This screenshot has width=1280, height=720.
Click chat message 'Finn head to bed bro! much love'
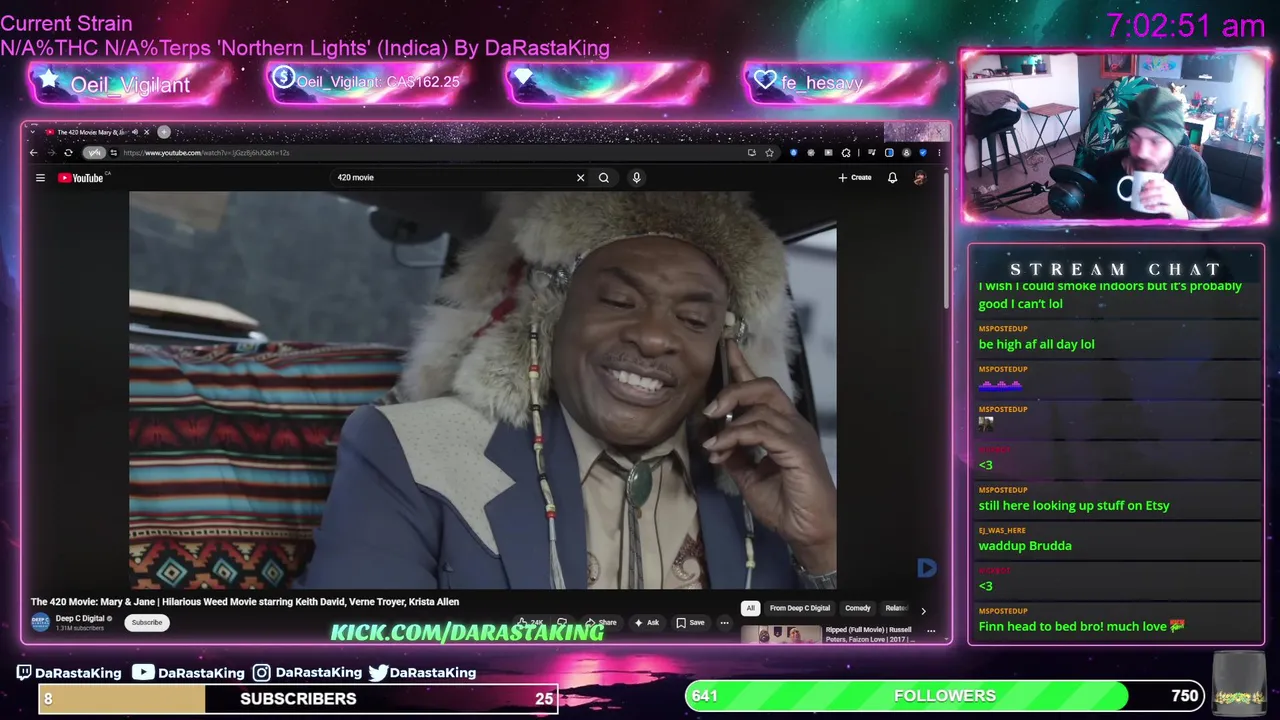(1081, 626)
